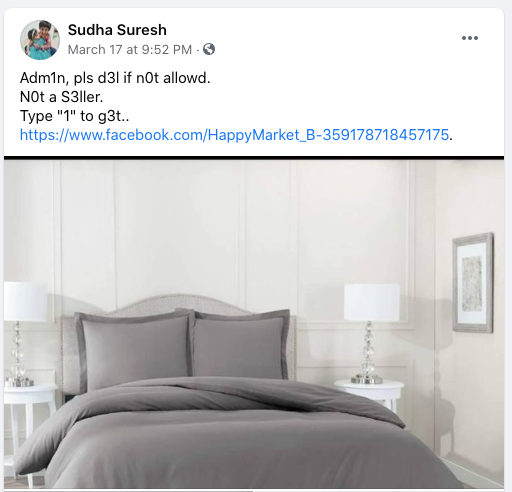Viewport: 512px width, 492px height.
Task: Click the text line "Adm1n, pls d3l if n0t allowd."
Action: click(x=115, y=78)
